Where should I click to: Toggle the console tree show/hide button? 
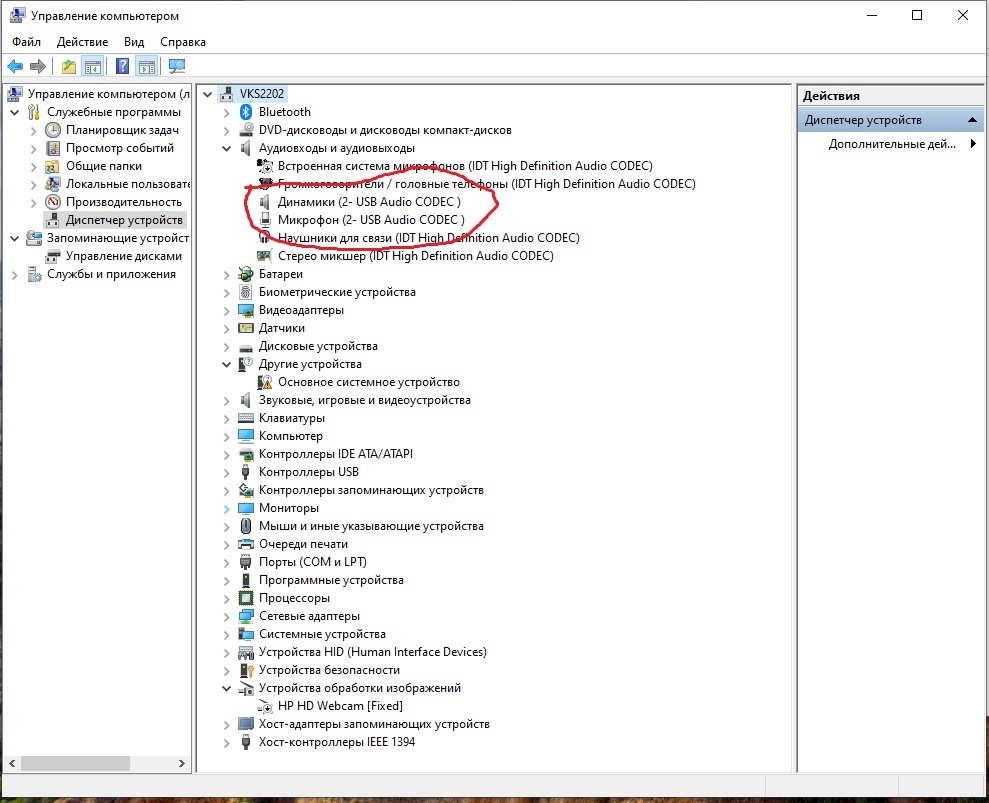93,67
